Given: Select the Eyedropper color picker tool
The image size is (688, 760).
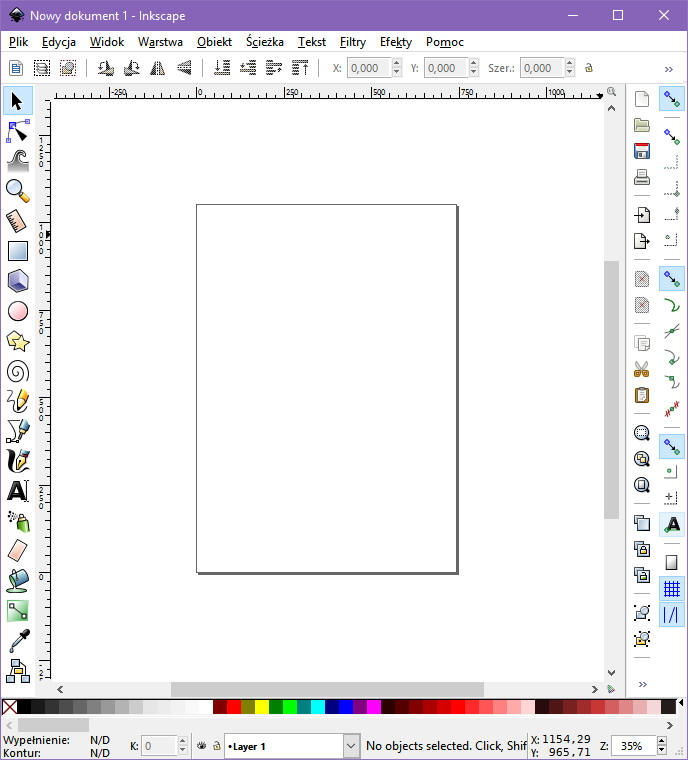Looking at the screenshot, I should click(17, 640).
